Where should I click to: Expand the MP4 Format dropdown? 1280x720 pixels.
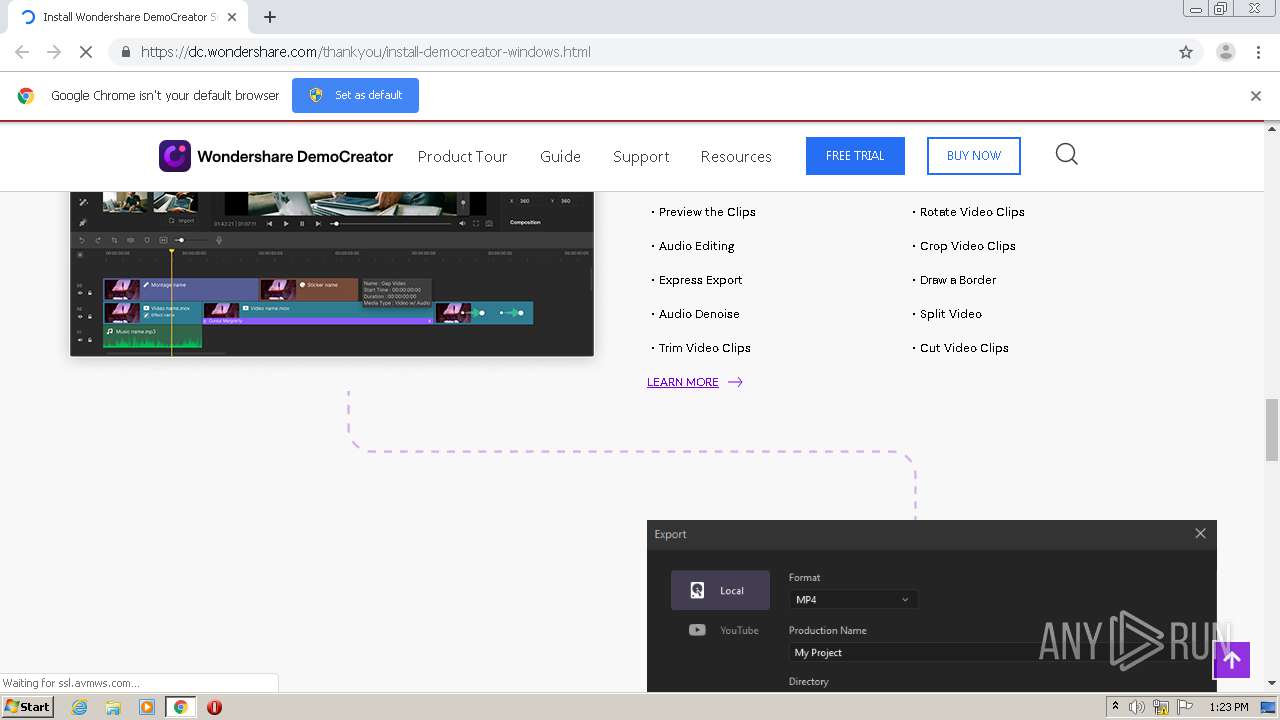click(x=853, y=600)
